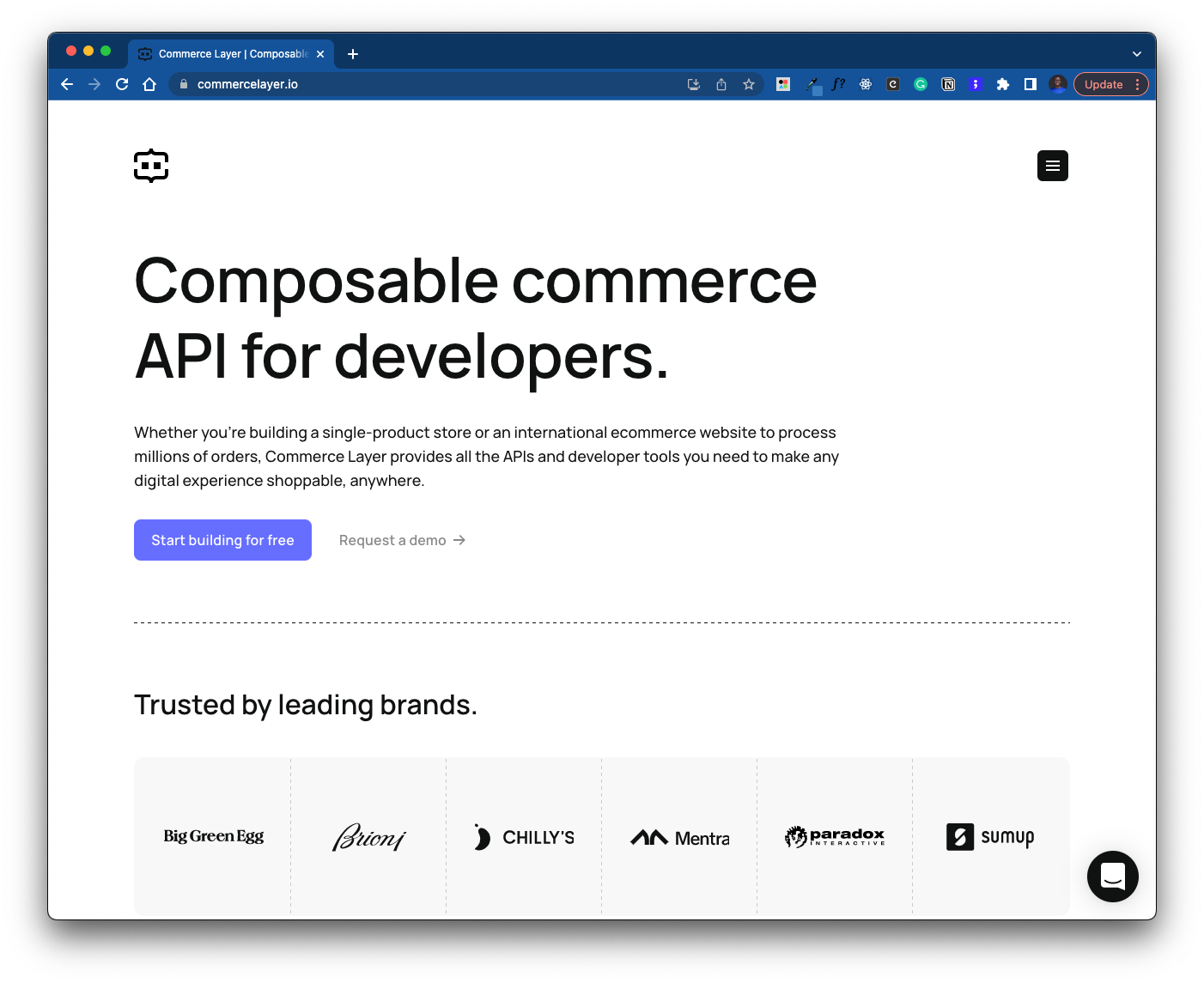
Task: Click the paragraph starting 'Whether you're building'
Action: [486, 457]
